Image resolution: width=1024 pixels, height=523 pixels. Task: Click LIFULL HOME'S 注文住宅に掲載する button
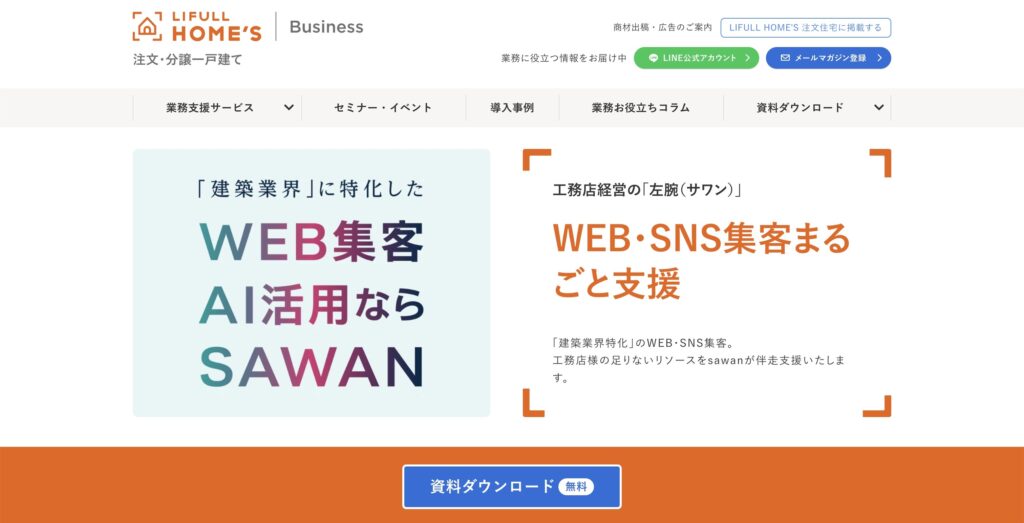pyautogui.click(x=806, y=27)
